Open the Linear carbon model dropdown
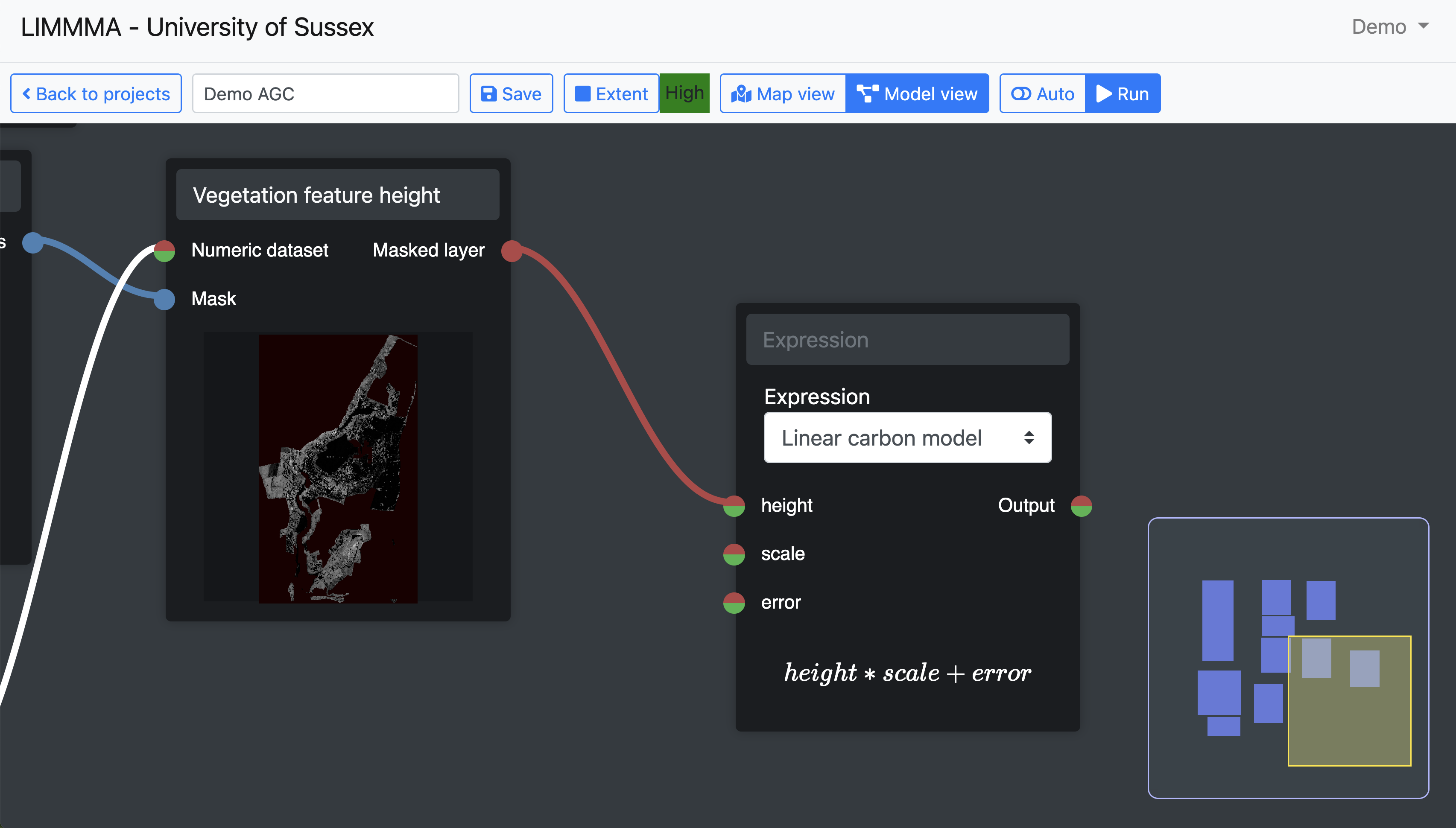The width and height of the screenshot is (1456, 828). tap(907, 438)
